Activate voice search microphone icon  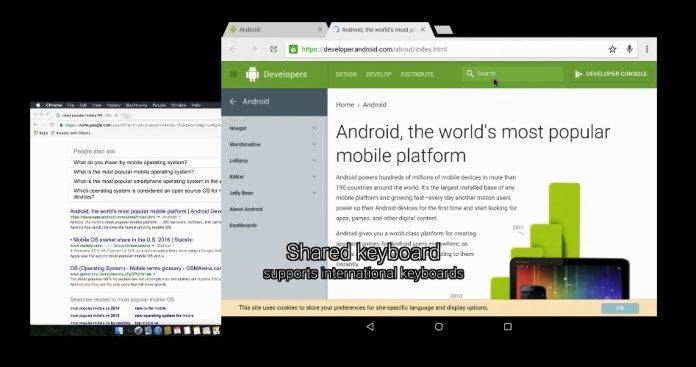click(x=629, y=49)
